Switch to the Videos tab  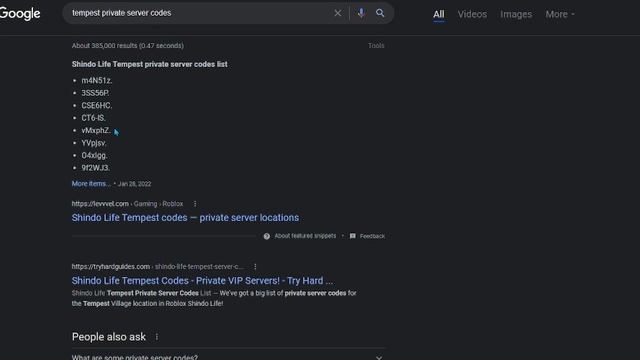click(472, 14)
